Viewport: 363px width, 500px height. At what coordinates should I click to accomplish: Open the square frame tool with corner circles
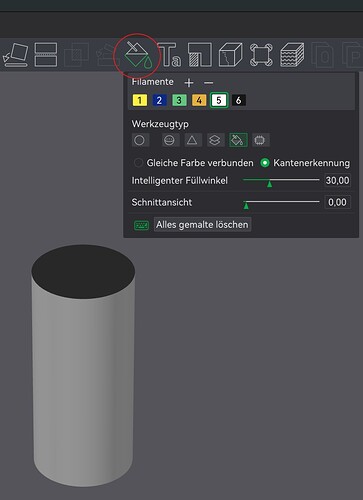point(261,55)
